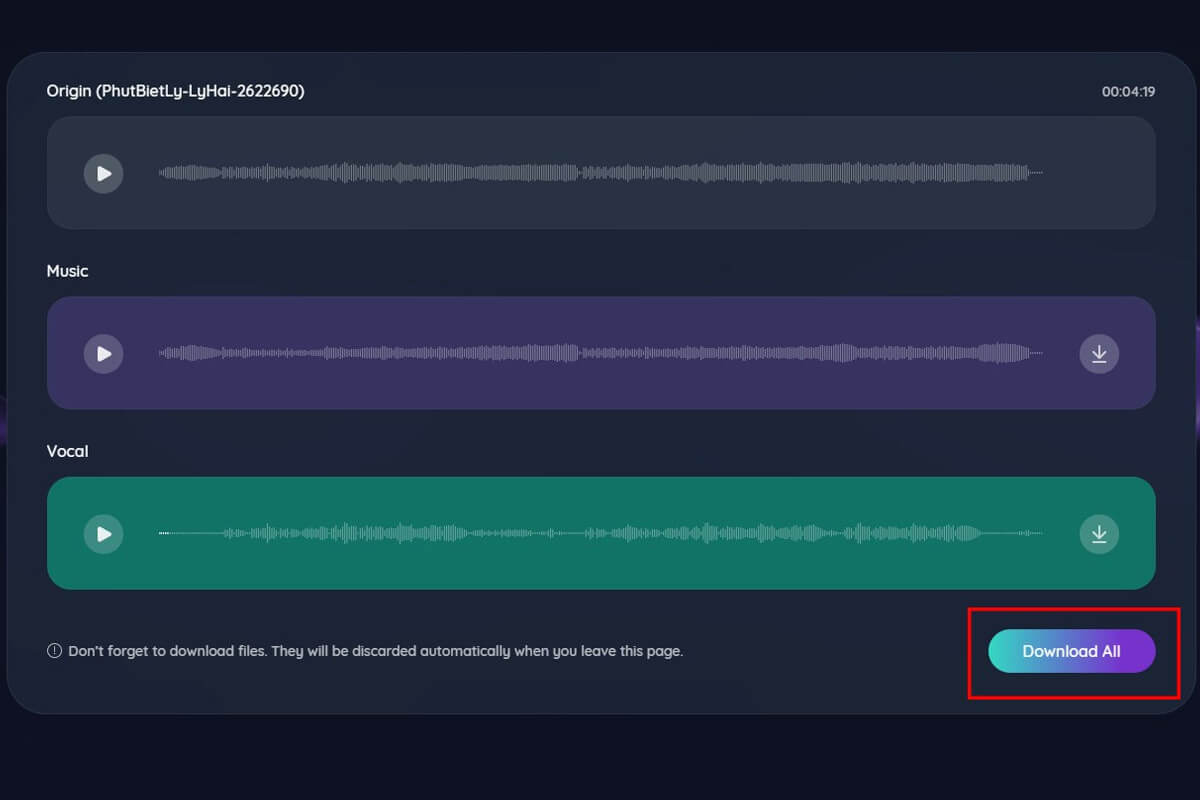The image size is (1200, 800).
Task: Click the Download All button
Action: click(x=1071, y=651)
